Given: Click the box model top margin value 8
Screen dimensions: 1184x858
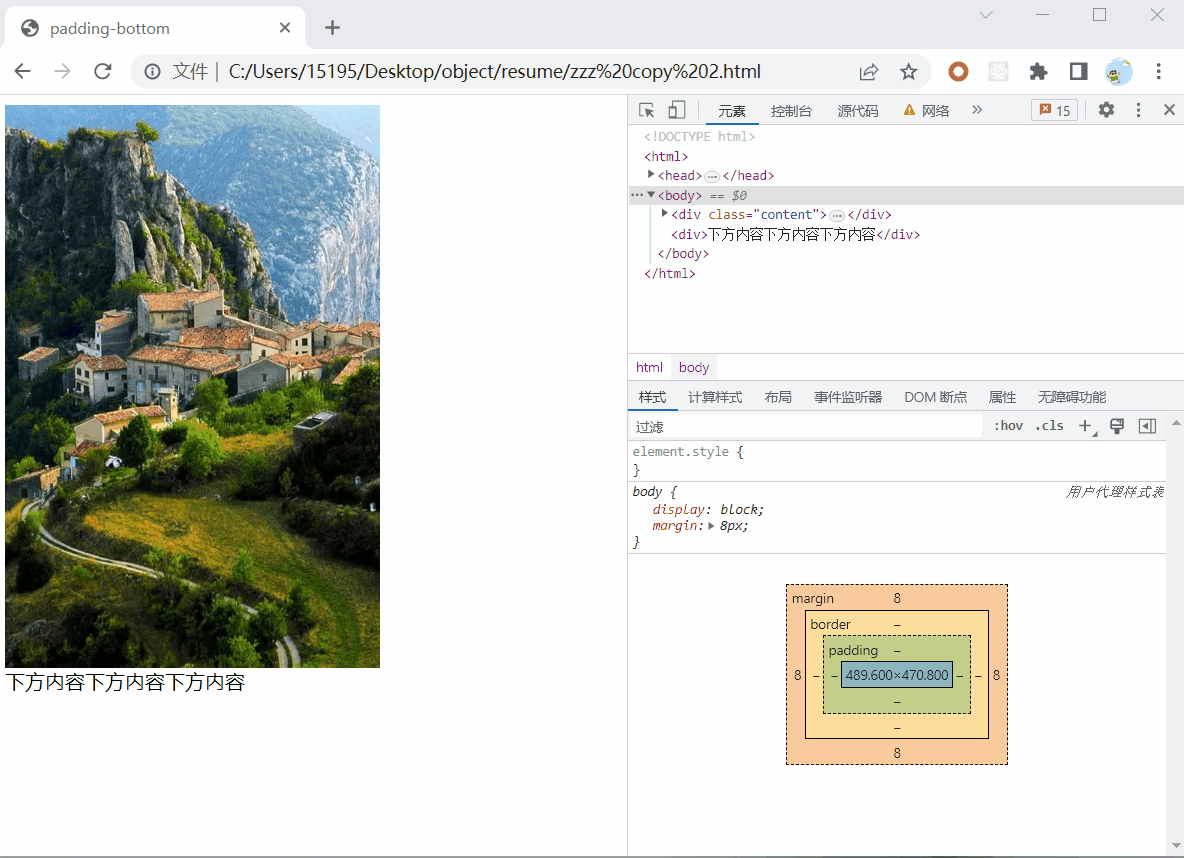Looking at the screenshot, I should 897,598.
